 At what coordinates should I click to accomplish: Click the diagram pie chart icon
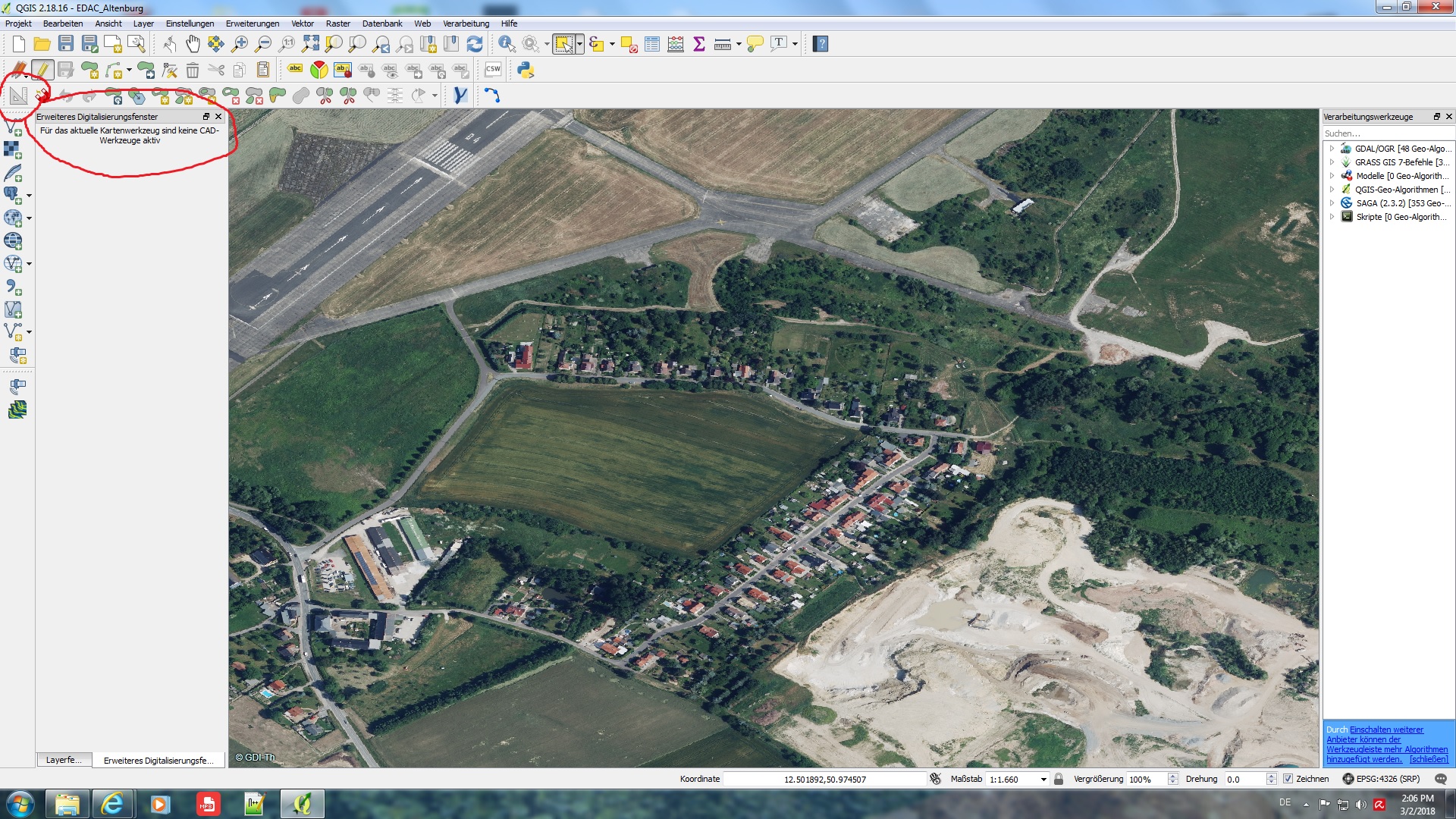click(x=318, y=70)
